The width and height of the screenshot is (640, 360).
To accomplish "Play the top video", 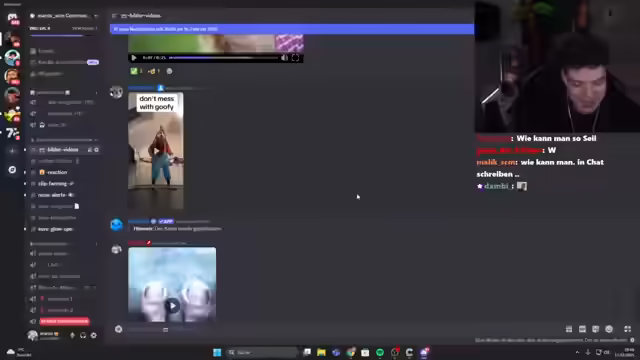I will tap(134, 58).
